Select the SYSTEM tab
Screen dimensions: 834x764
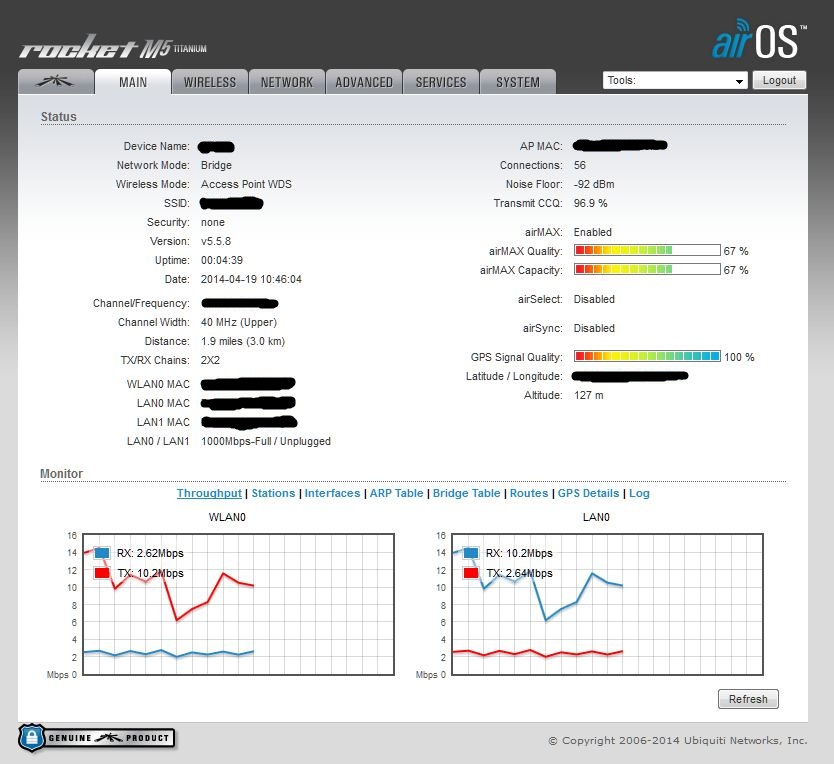(518, 82)
